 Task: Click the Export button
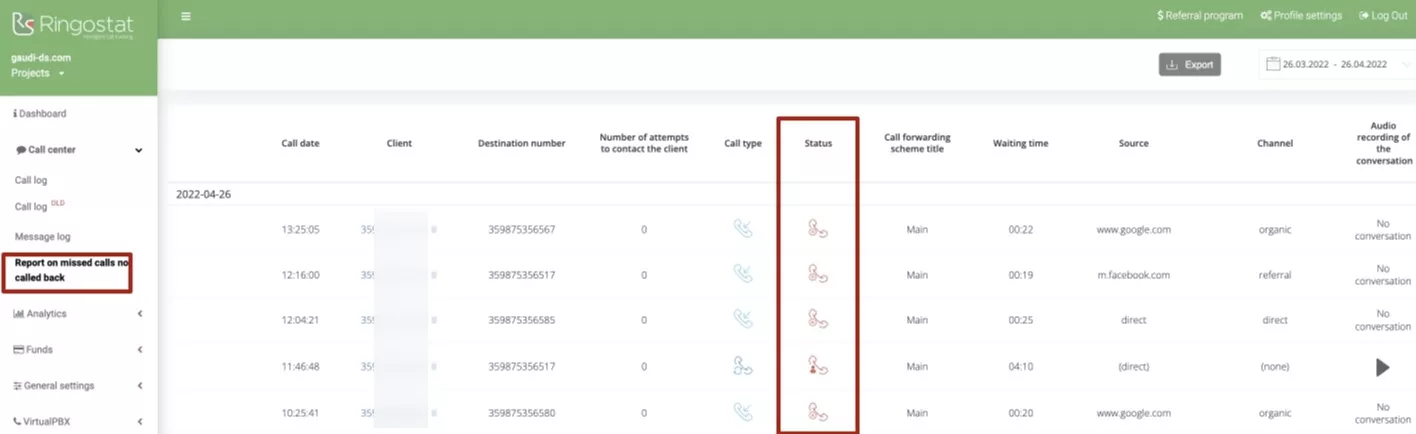point(1190,65)
